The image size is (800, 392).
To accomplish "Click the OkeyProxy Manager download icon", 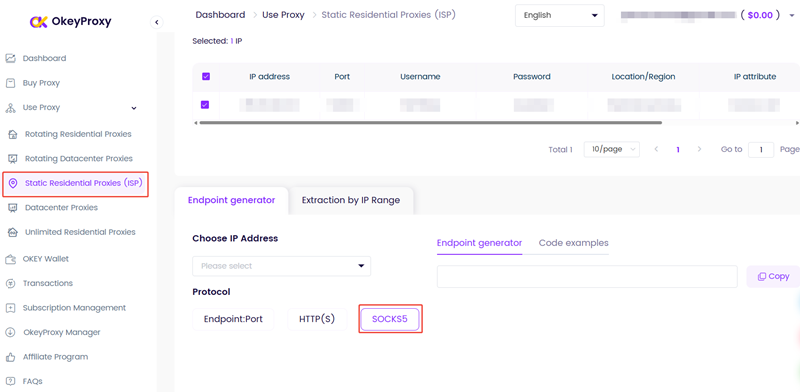I will tap(10, 332).
